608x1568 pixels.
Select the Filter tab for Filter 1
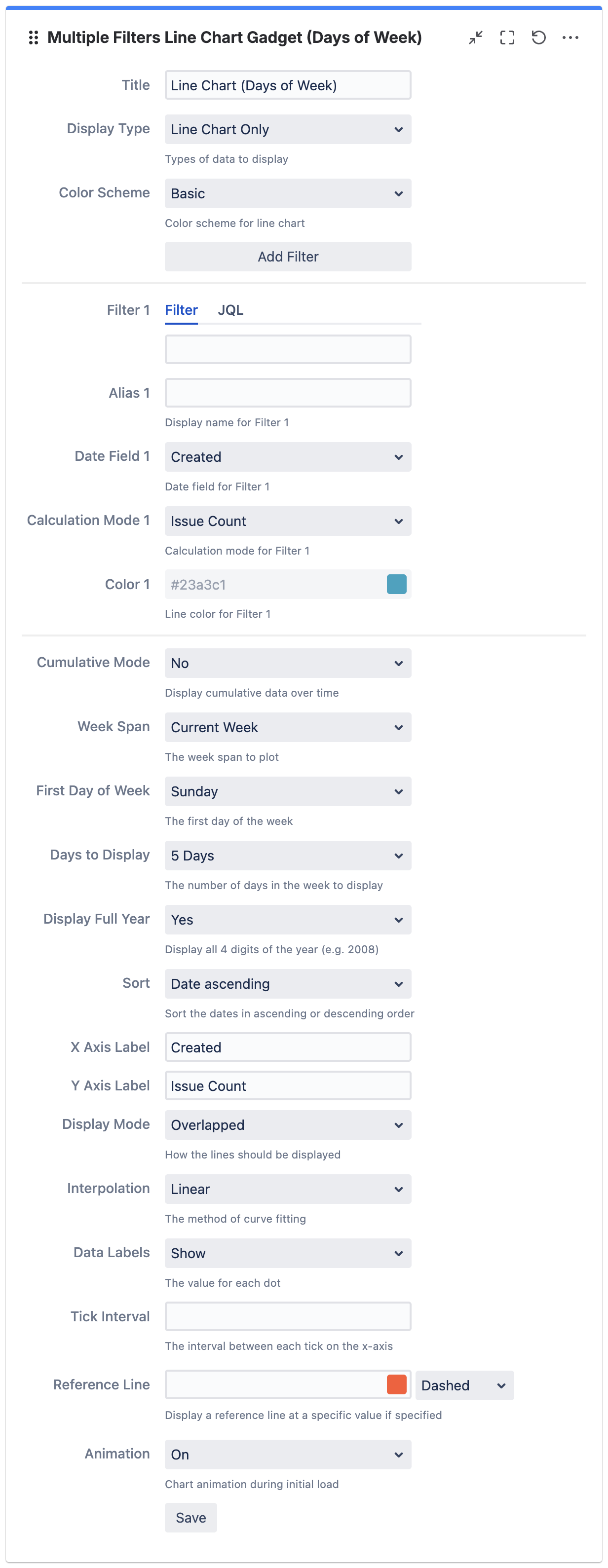(182, 310)
